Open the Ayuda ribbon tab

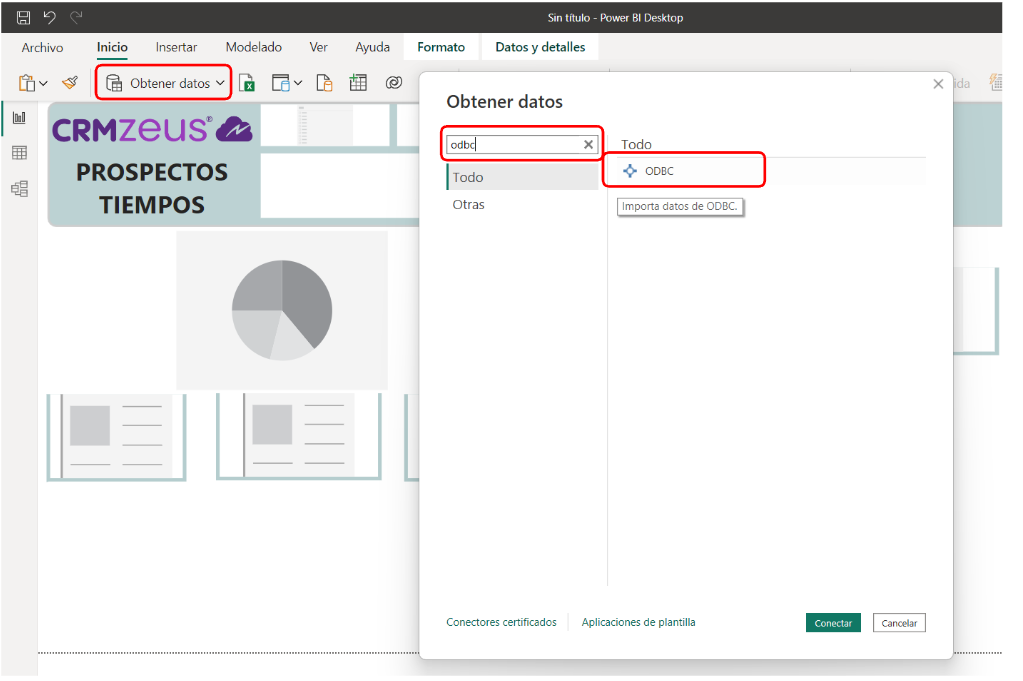pyautogui.click(x=373, y=47)
